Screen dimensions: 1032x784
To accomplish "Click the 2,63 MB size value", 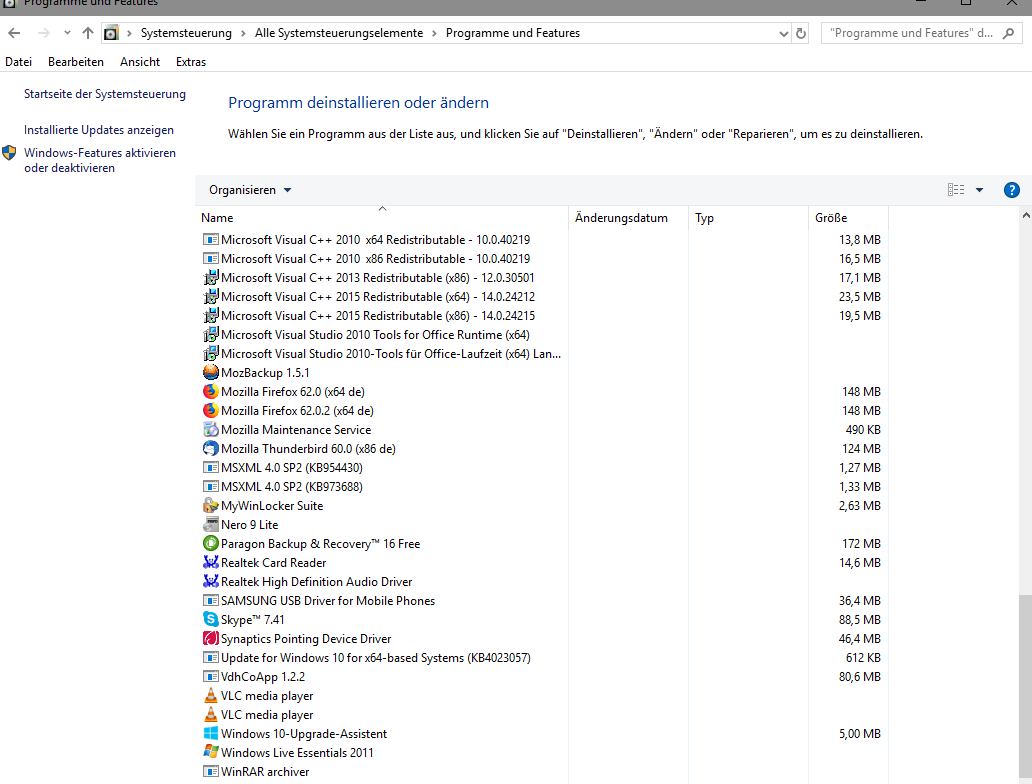I will pyautogui.click(x=860, y=506).
